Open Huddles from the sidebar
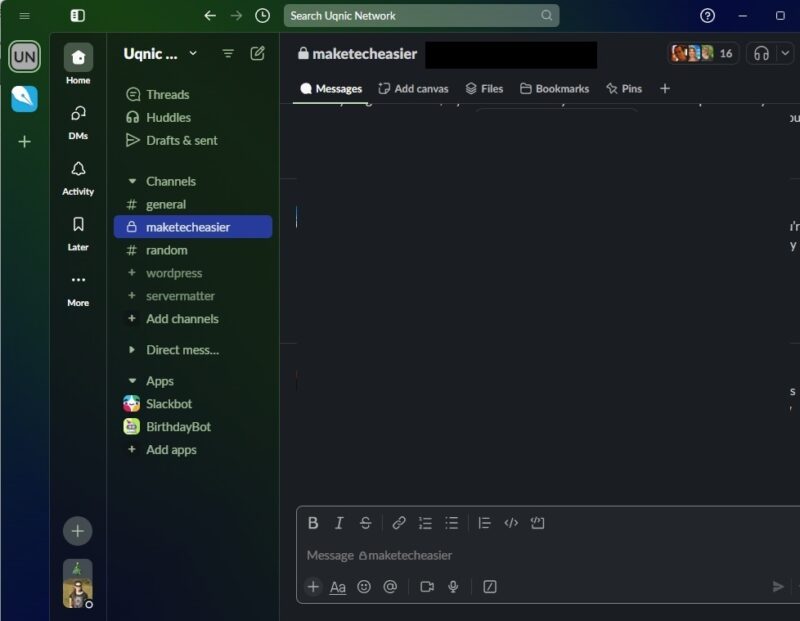The image size is (800, 621). pos(166,117)
